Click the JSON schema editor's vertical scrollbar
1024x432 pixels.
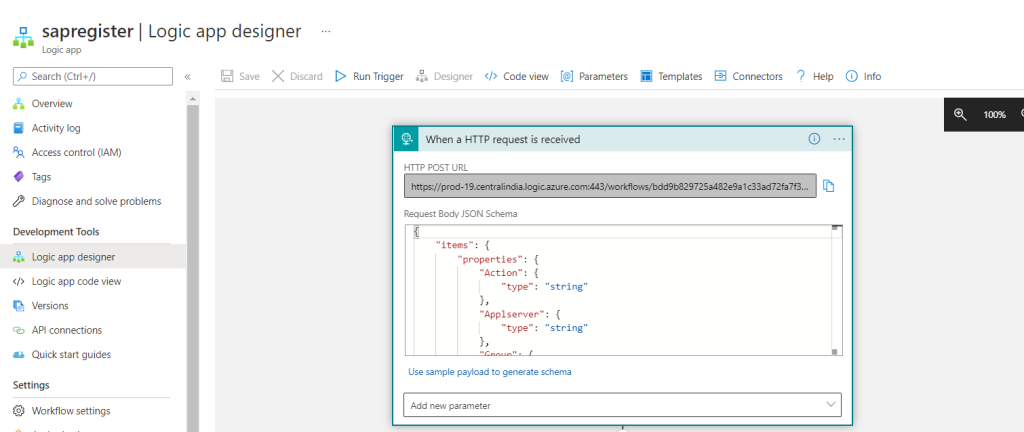point(835,290)
